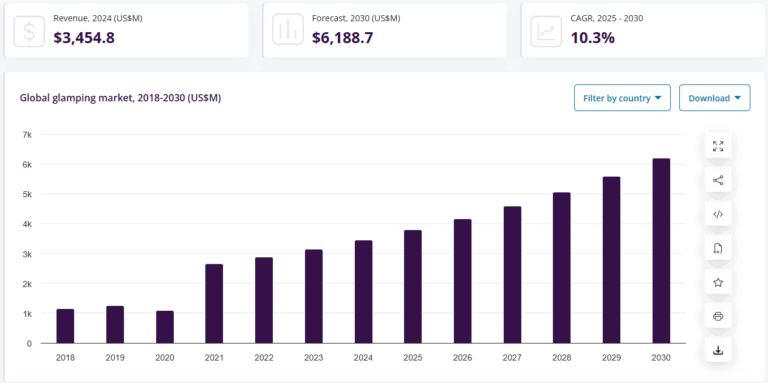Click the Forecast 2030 value $6,188.7
Viewport: 768px width, 383px height.
[342, 38]
